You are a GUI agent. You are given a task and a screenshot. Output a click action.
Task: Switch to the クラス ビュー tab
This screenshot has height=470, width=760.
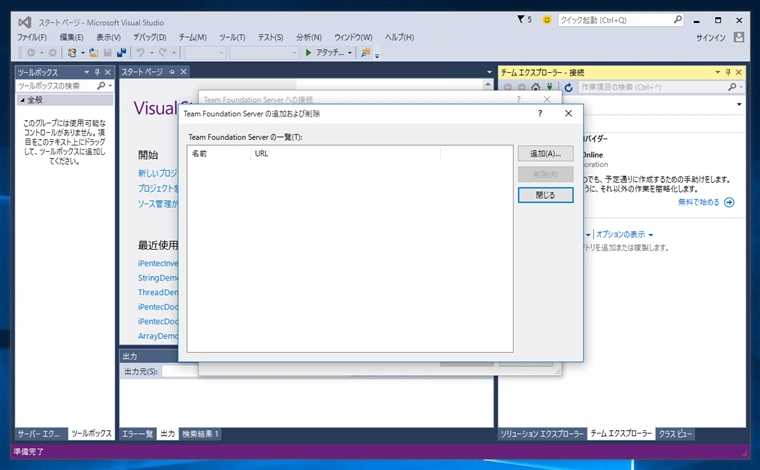coord(675,434)
